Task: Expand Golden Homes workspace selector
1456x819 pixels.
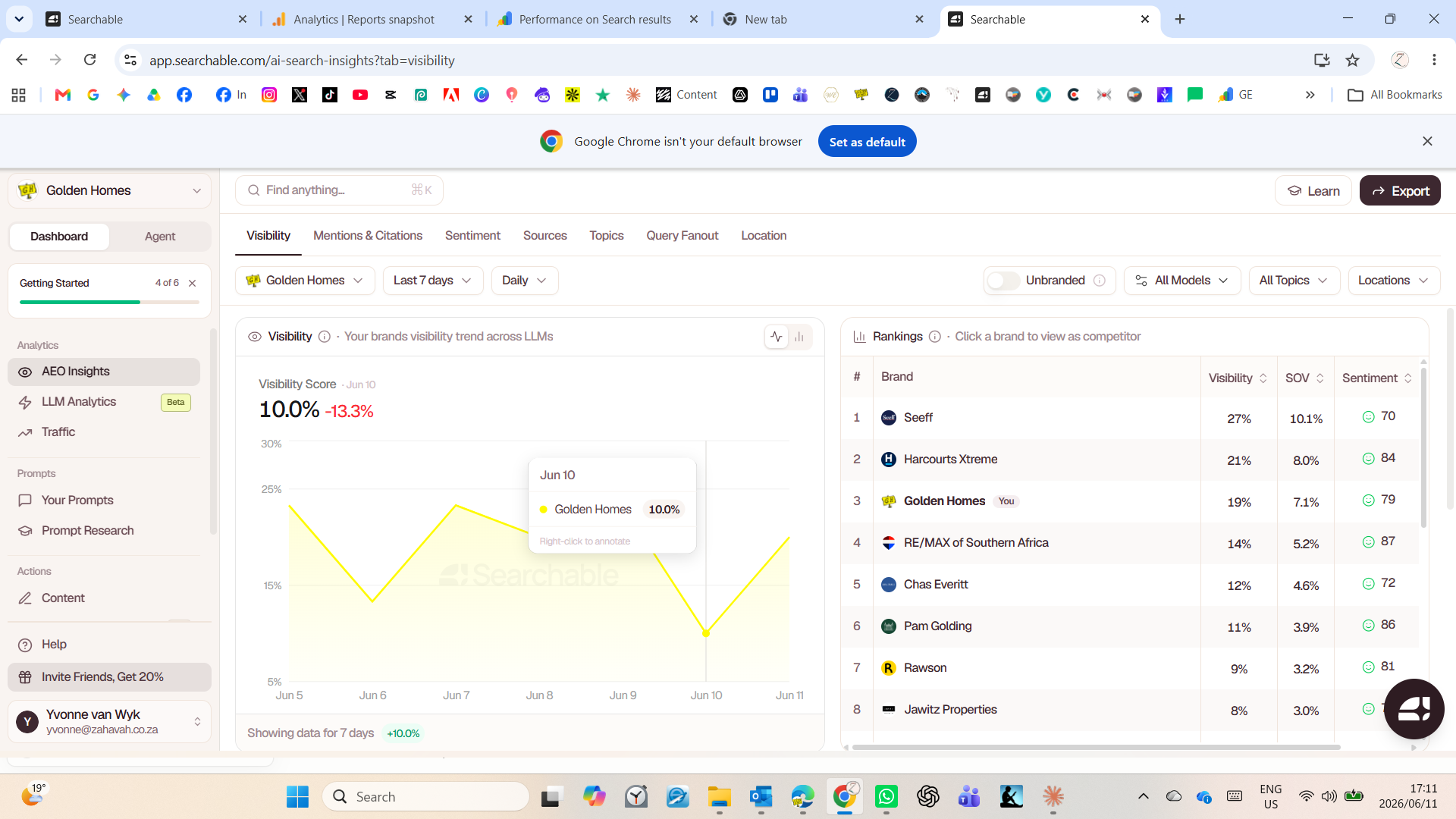Action: [110, 190]
